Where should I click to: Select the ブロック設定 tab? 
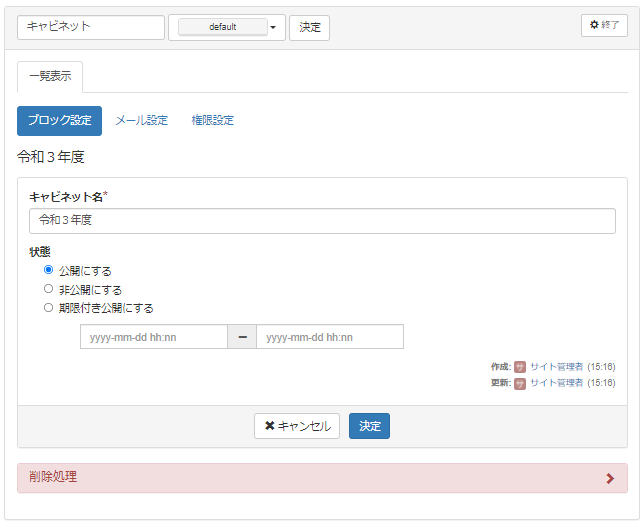coord(59,121)
